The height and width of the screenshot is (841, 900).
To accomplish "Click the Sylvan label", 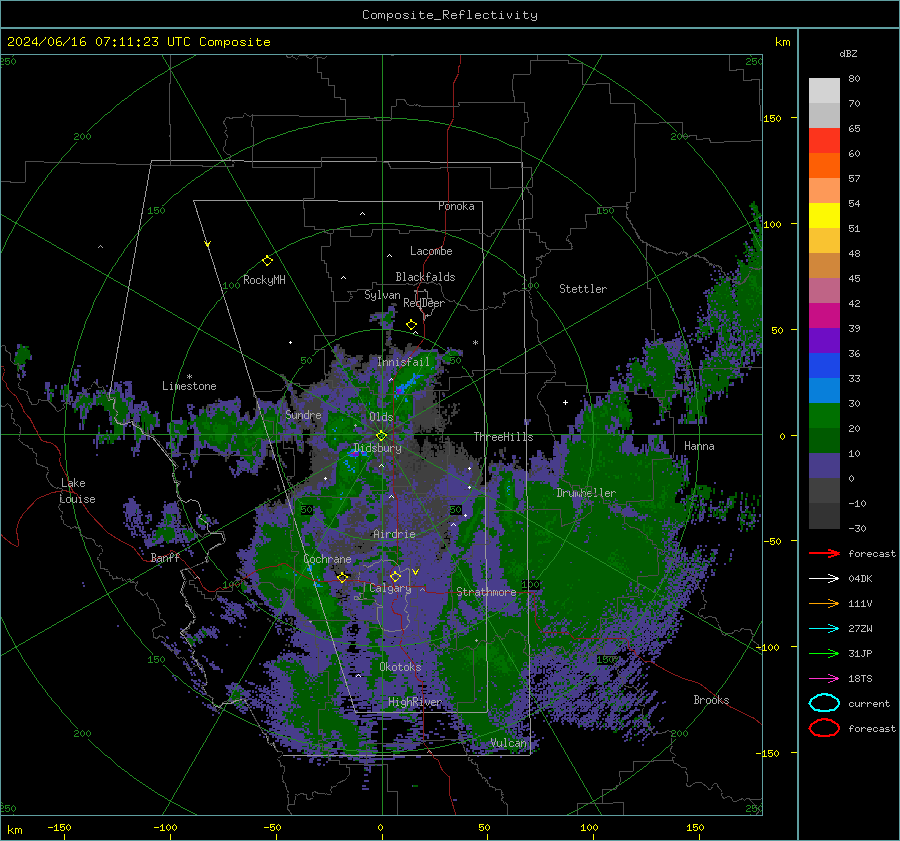I will [x=382, y=295].
